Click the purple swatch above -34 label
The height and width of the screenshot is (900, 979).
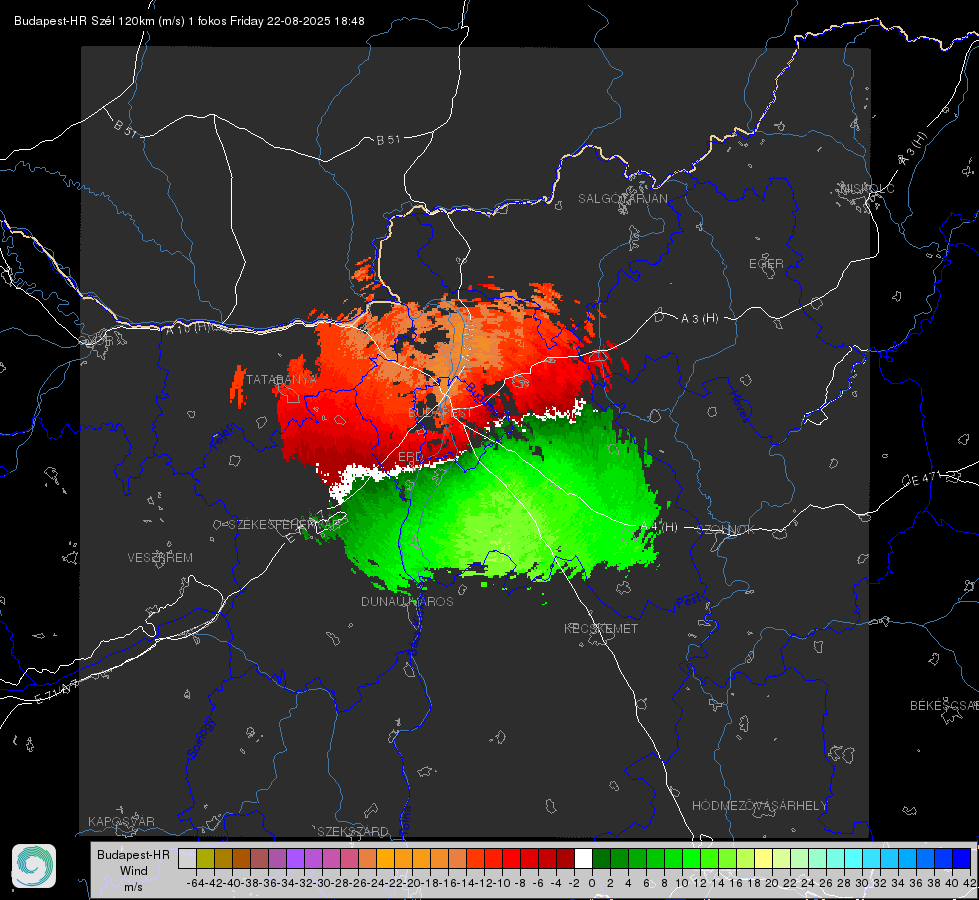click(x=295, y=858)
